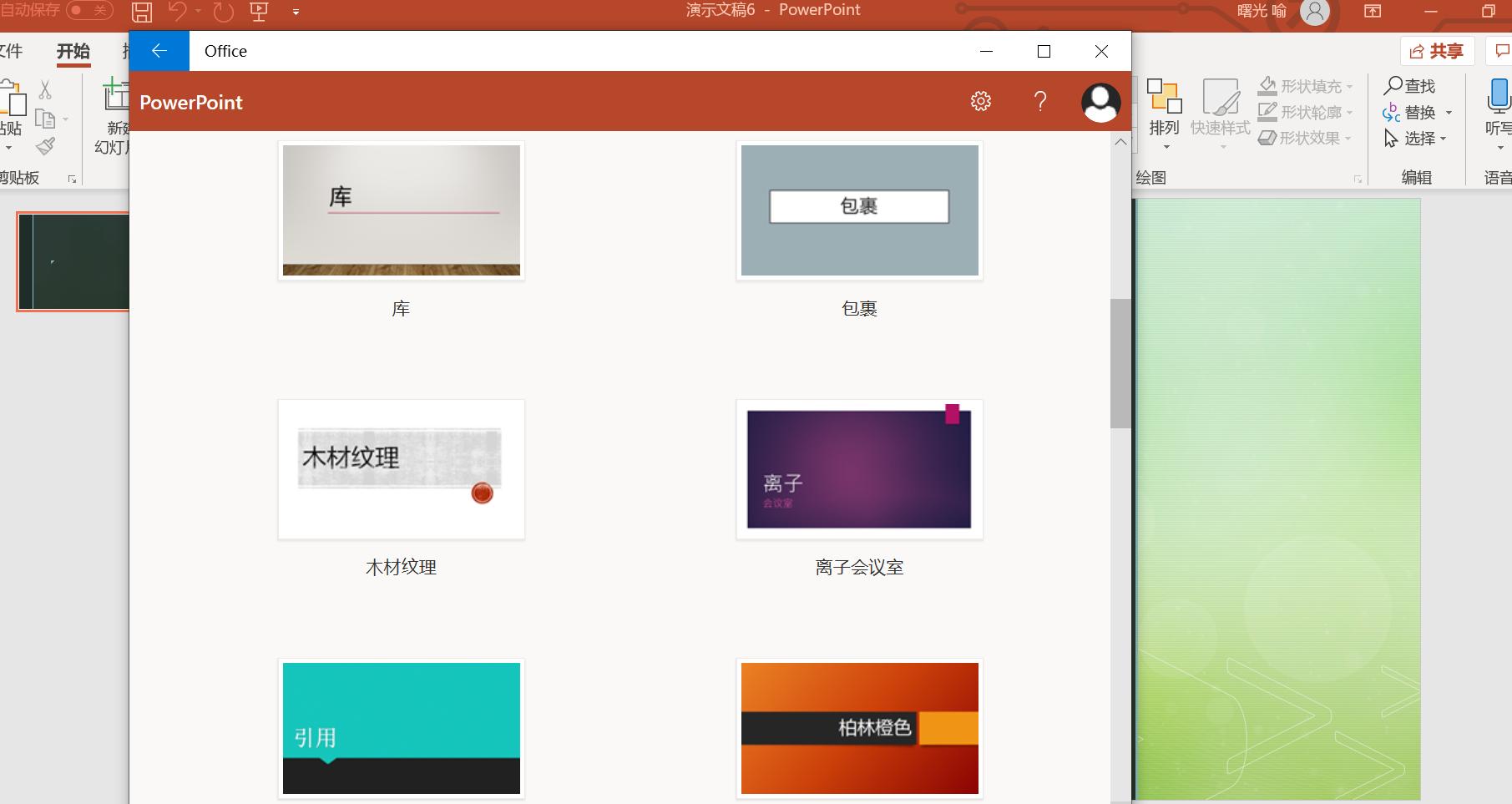Open the drawing group dialog launcher
Screen dimensions: 1512x804
pyautogui.click(x=1358, y=179)
